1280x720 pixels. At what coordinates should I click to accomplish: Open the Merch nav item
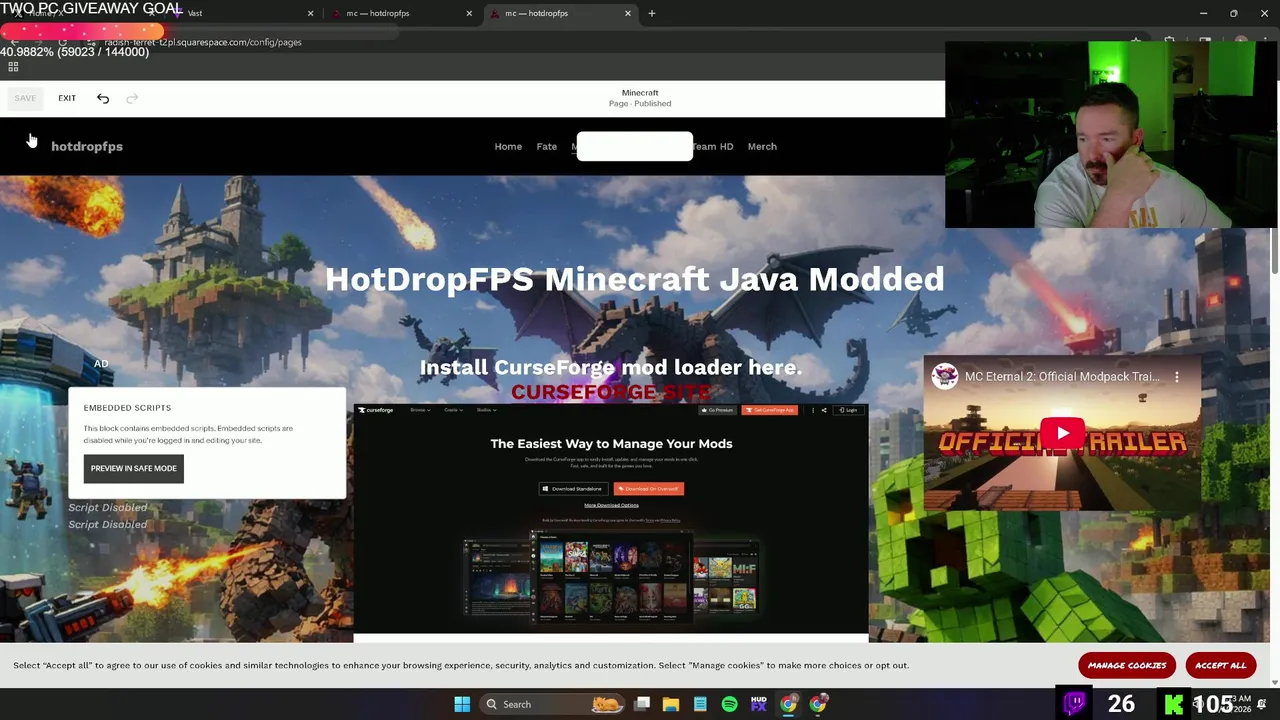pyautogui.click(x=762, y=146)
